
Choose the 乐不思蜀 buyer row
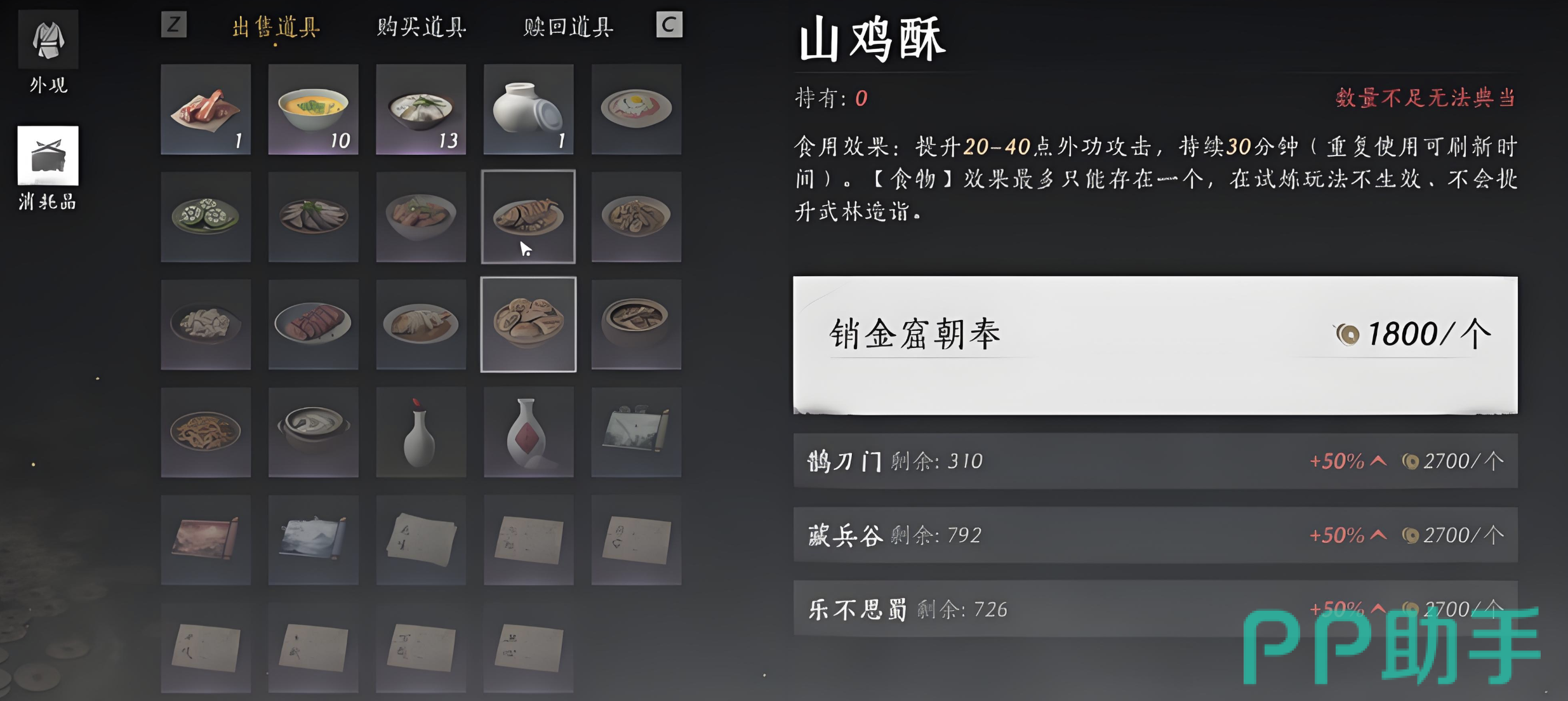coord(1155,608)
